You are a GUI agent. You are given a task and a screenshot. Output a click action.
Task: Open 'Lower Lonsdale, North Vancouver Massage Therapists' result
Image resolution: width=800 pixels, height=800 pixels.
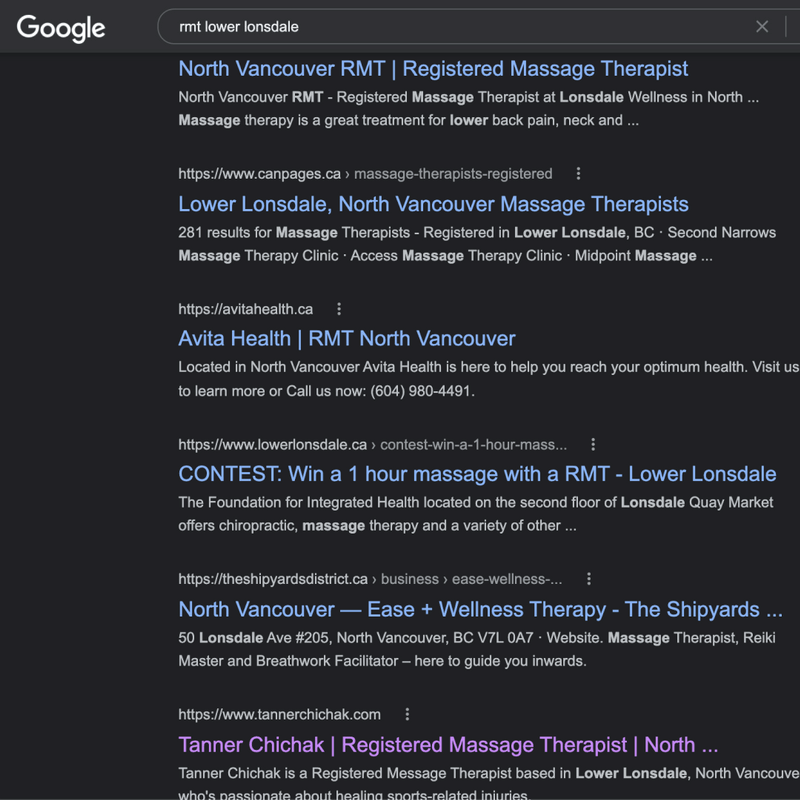point(433,204)
